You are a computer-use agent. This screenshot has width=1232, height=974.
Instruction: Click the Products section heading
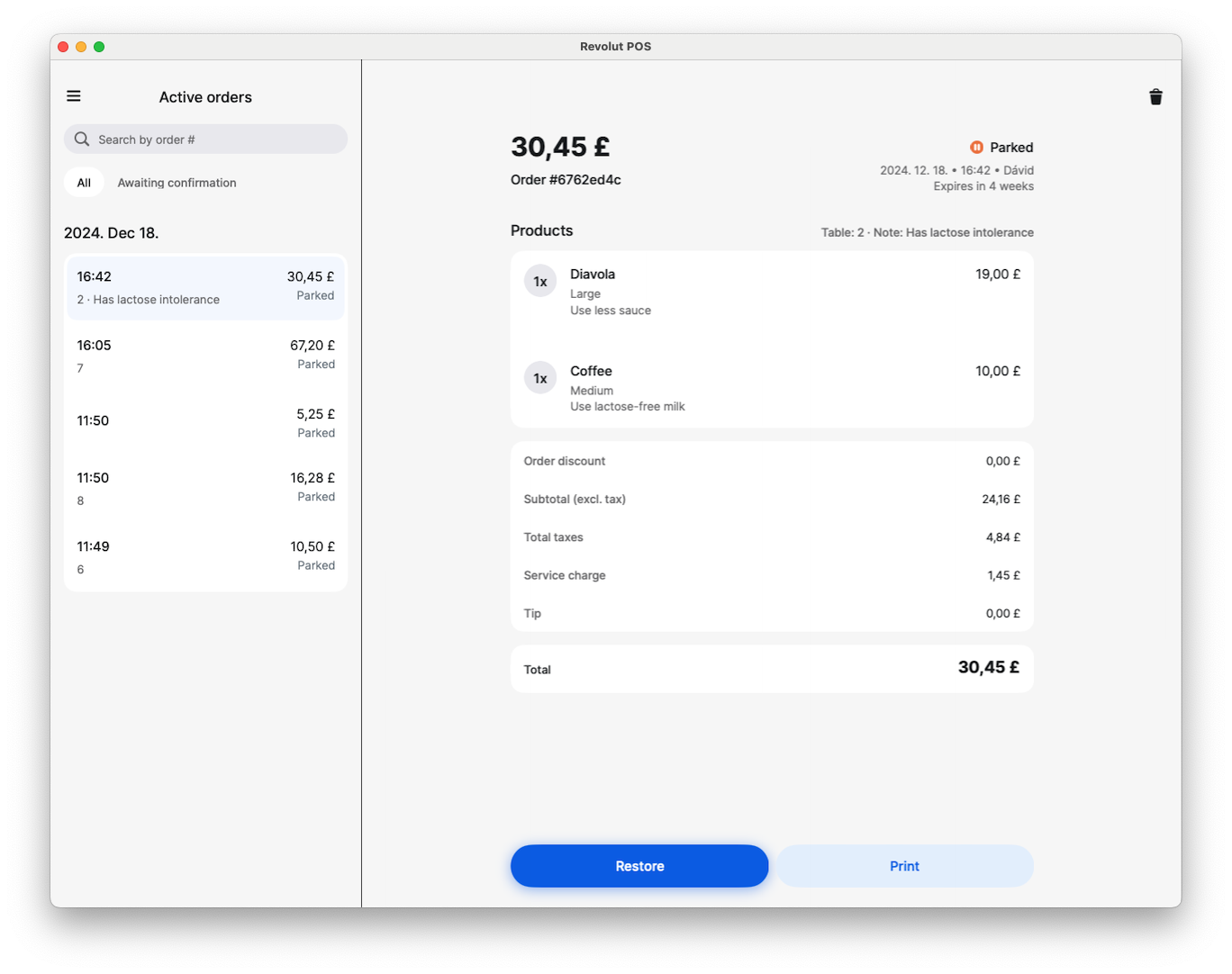tap(542, 230)
